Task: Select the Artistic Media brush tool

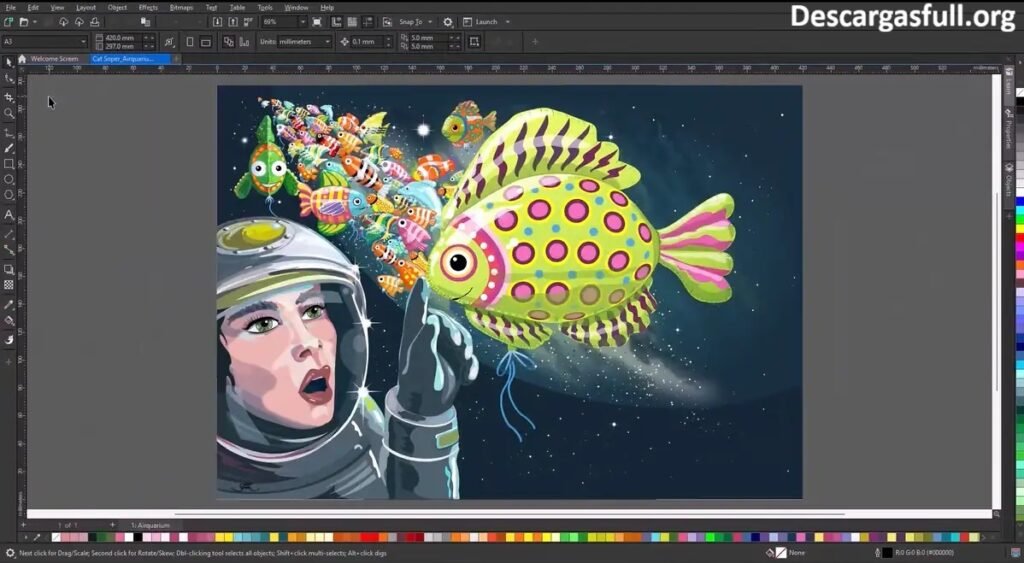Action: [9, 147]
